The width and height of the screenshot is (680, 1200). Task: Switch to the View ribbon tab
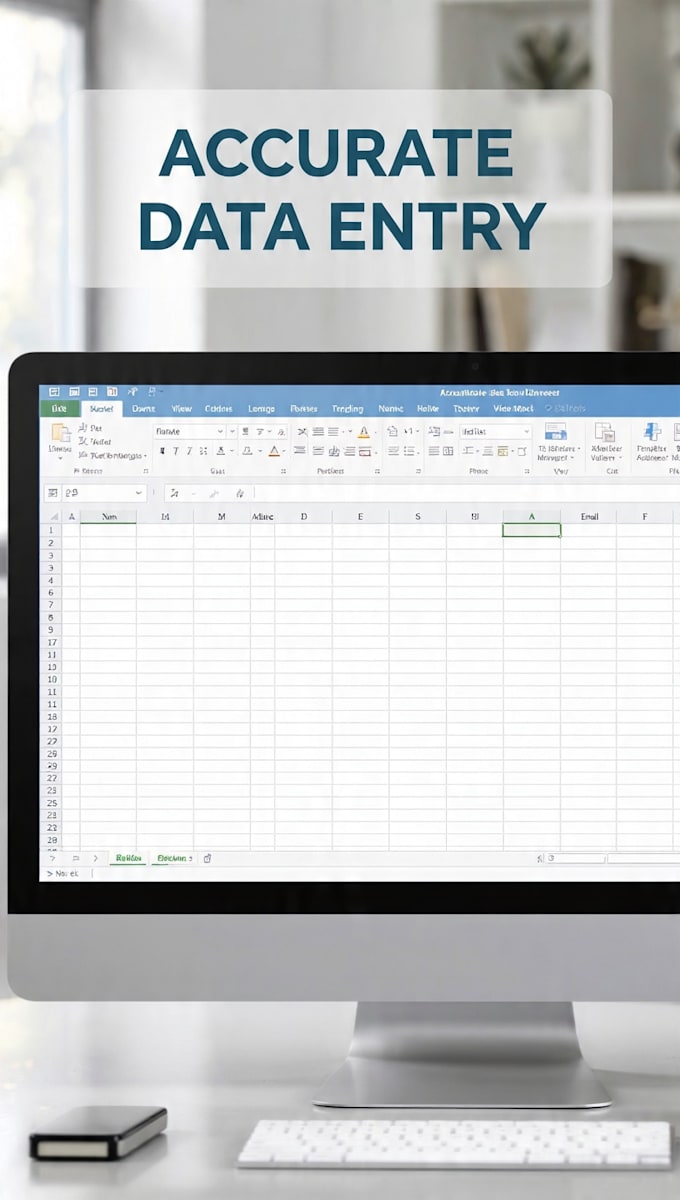pos(181,409)
